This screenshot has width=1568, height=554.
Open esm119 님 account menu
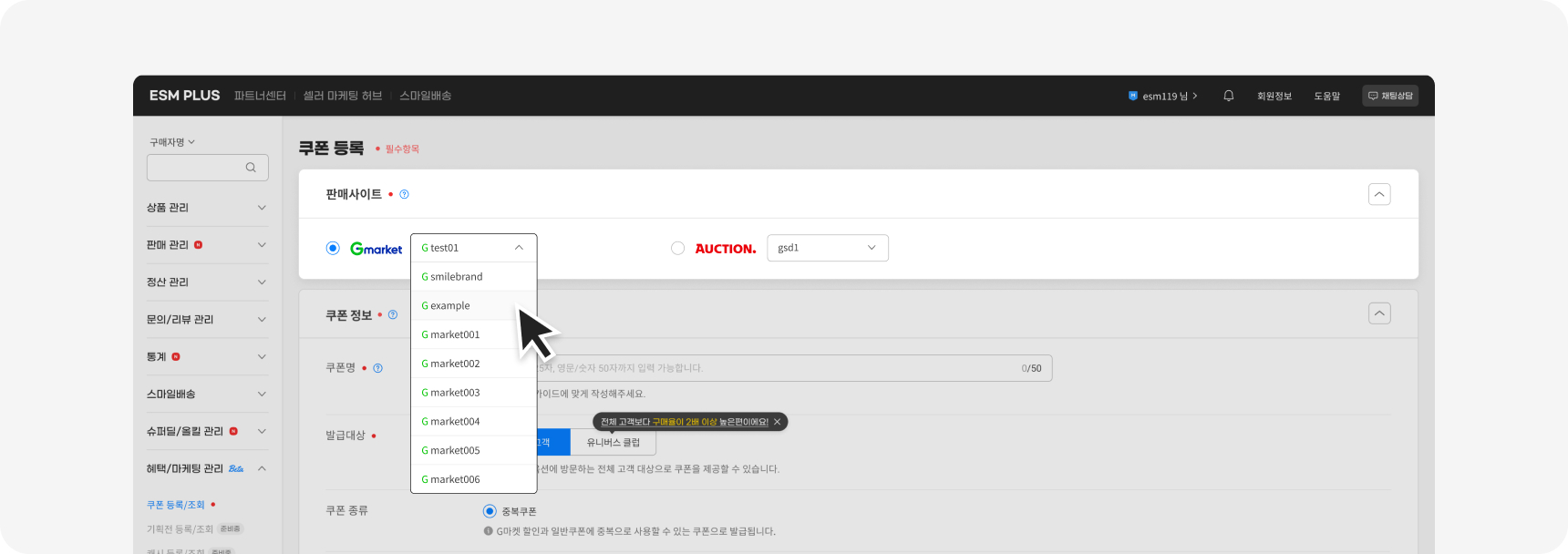pyautogui.click(x=1163, y=96)
